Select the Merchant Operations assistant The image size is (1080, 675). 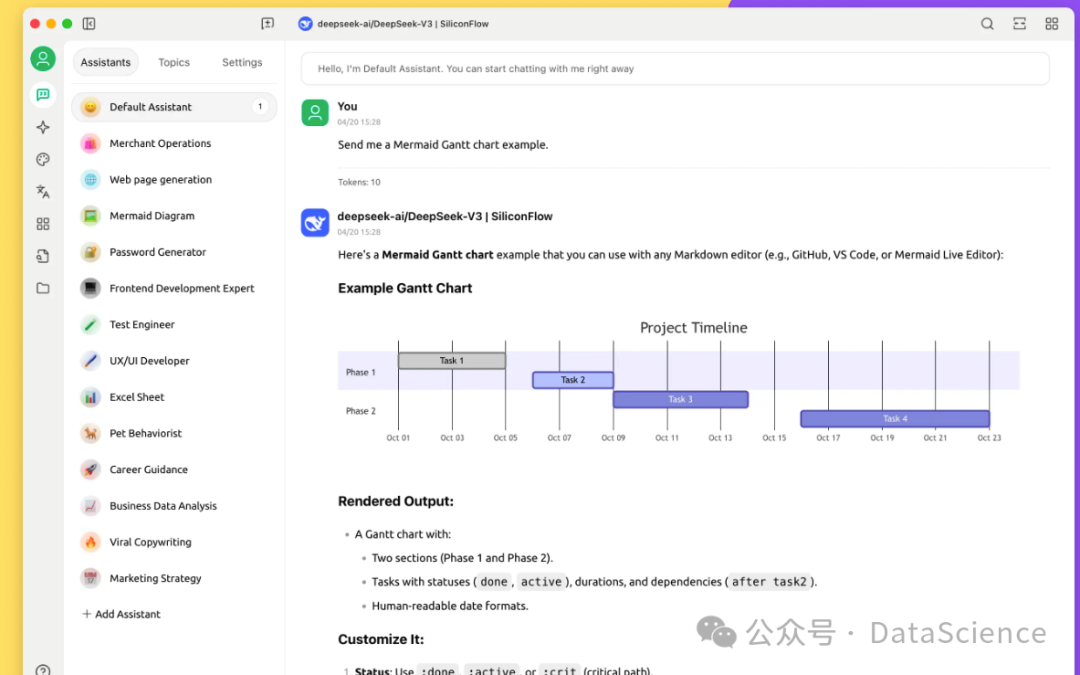point(174,143)
